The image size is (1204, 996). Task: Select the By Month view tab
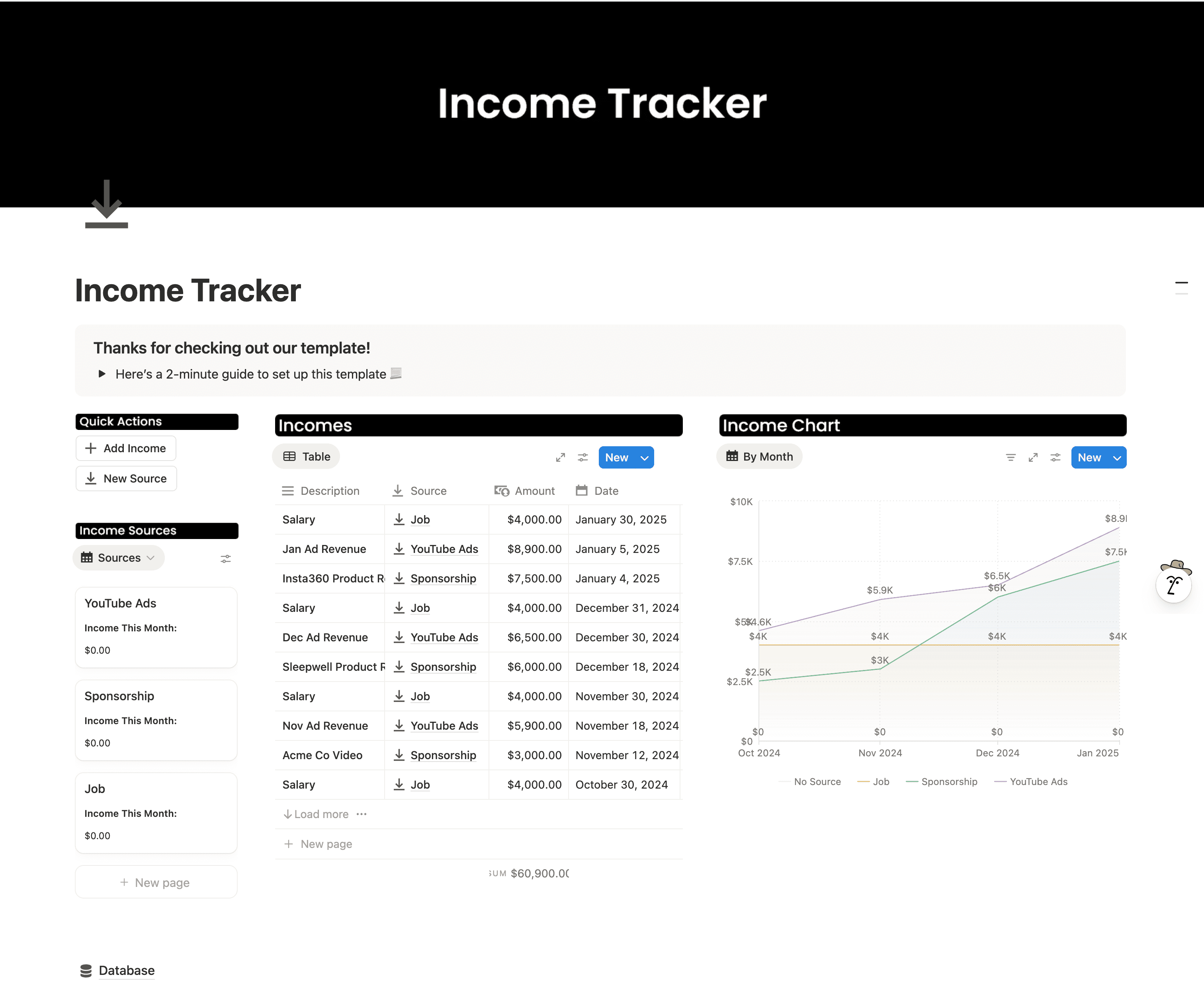[759, 457]
